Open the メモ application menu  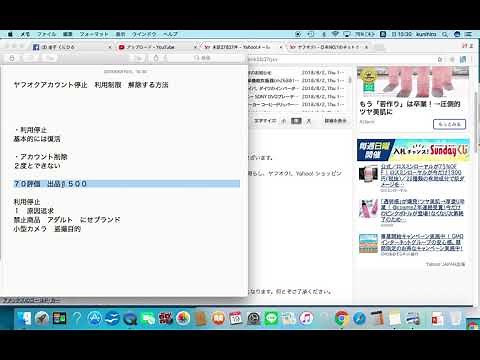[25, 34]
